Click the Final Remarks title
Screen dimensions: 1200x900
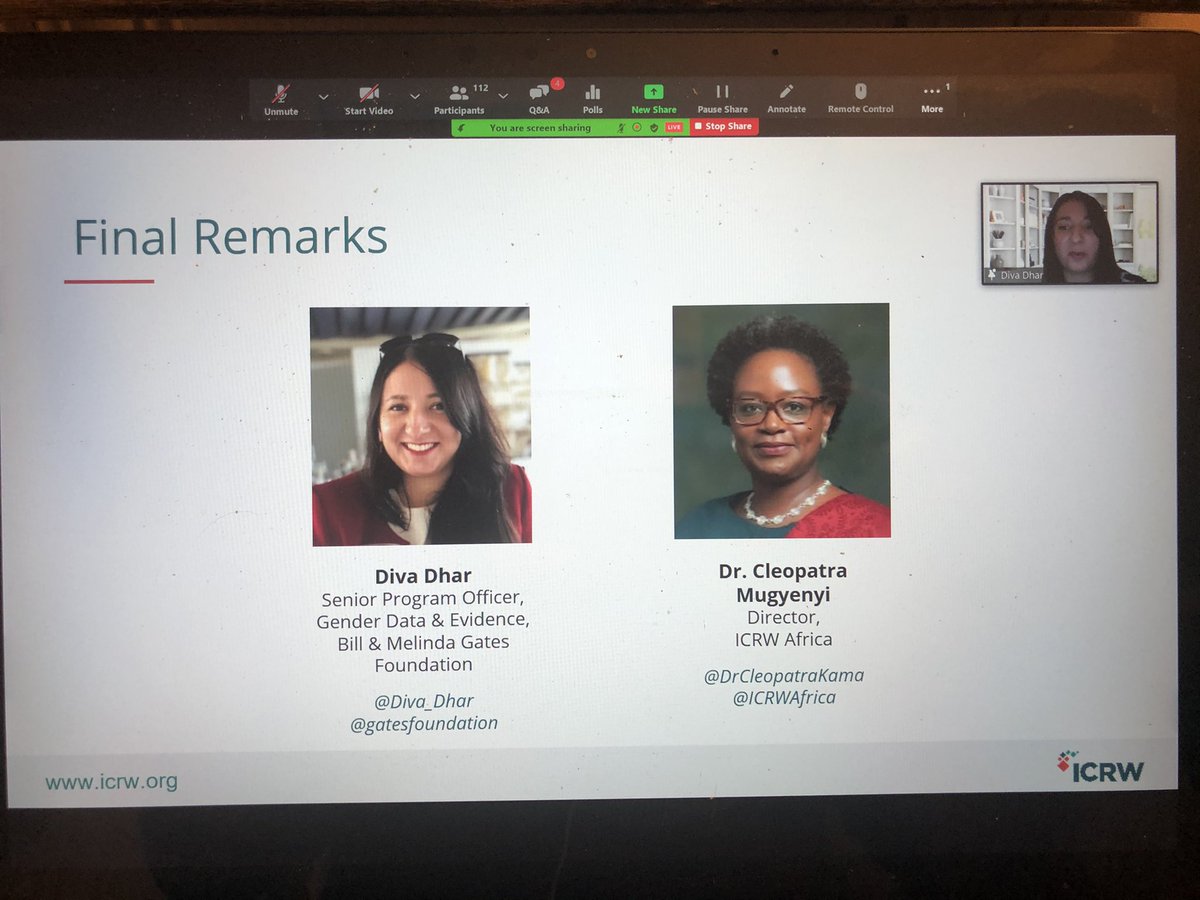click(x=231, y=238)
